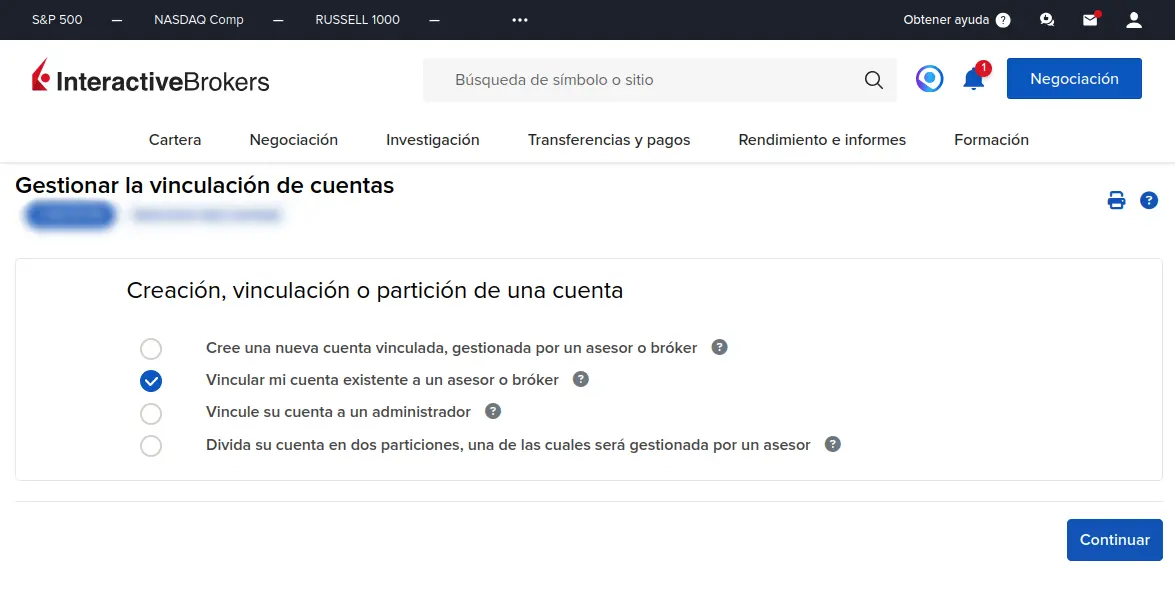
Task: Open notifications via the bell icon
Action: pyautogui.click(x=972, y=79)
